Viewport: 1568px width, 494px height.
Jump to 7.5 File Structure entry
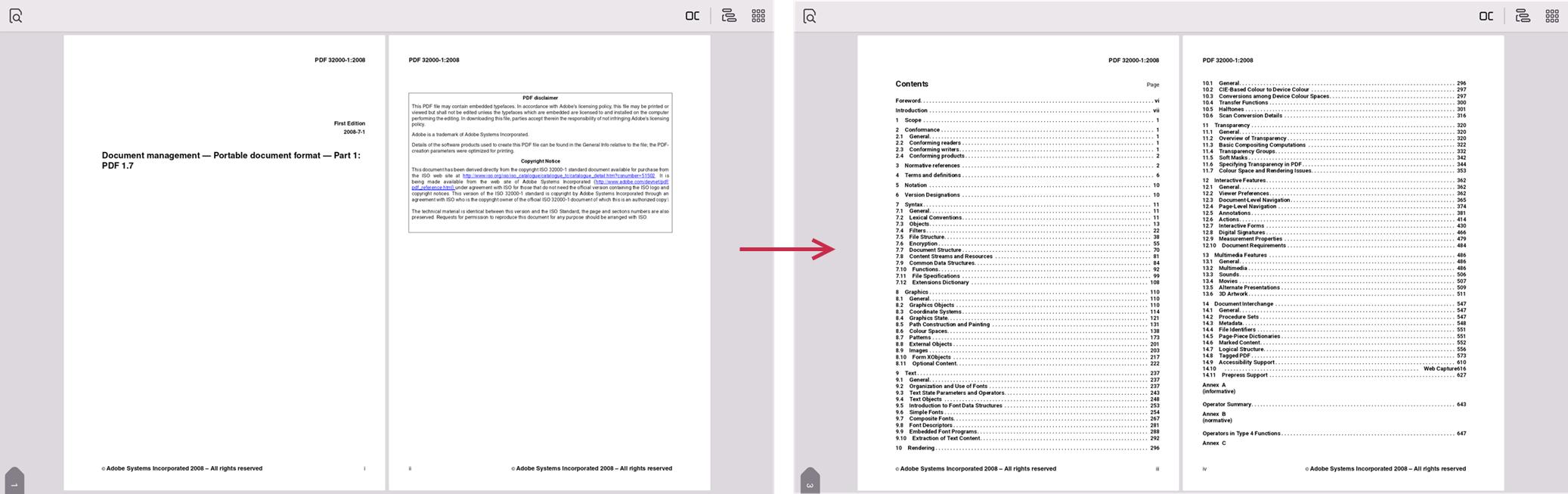tap(926, 237)
